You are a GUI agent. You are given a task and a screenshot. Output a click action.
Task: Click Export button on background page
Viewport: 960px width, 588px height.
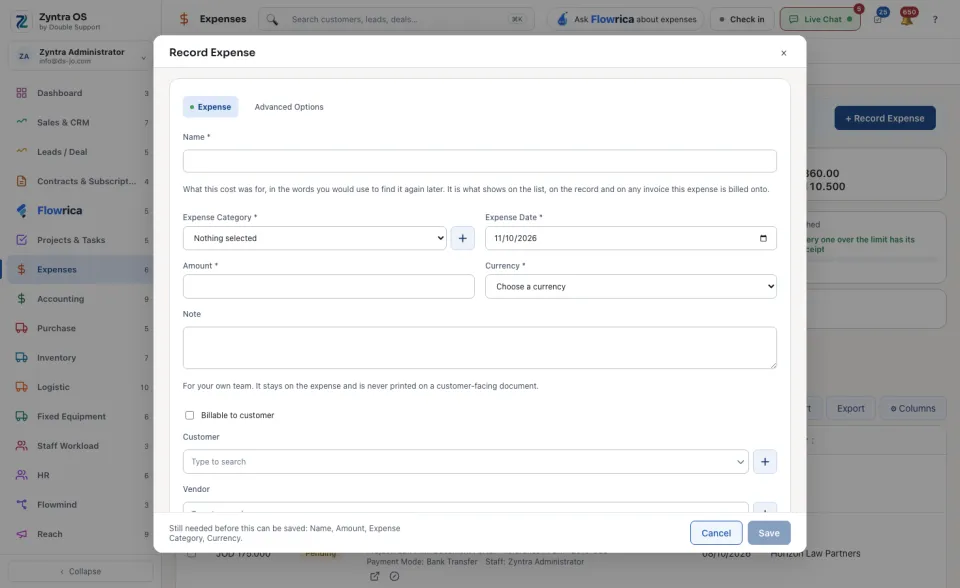pyautogui.click(x=850, y=409)
